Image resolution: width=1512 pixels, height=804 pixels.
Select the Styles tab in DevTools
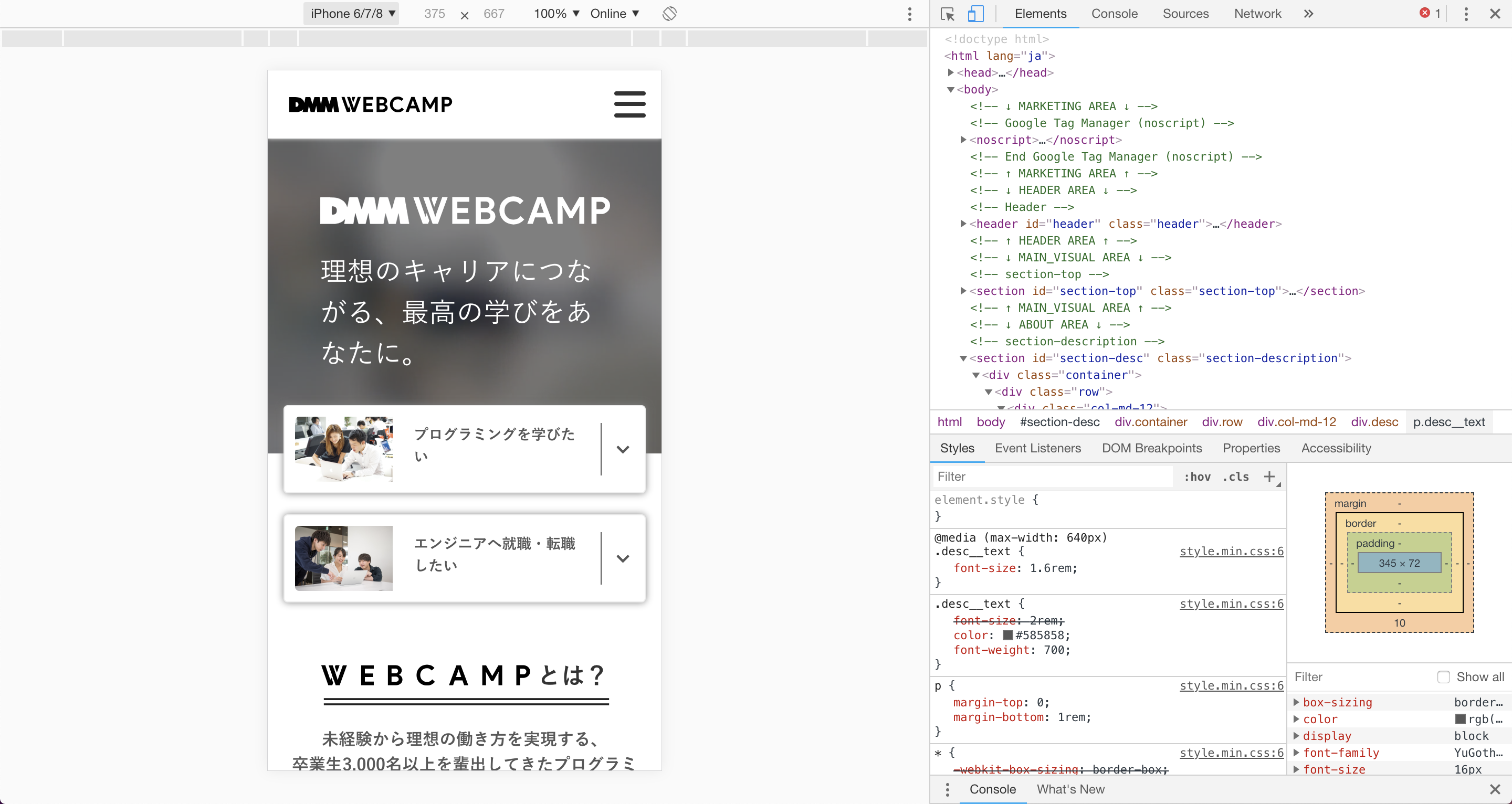click(957, 448)
